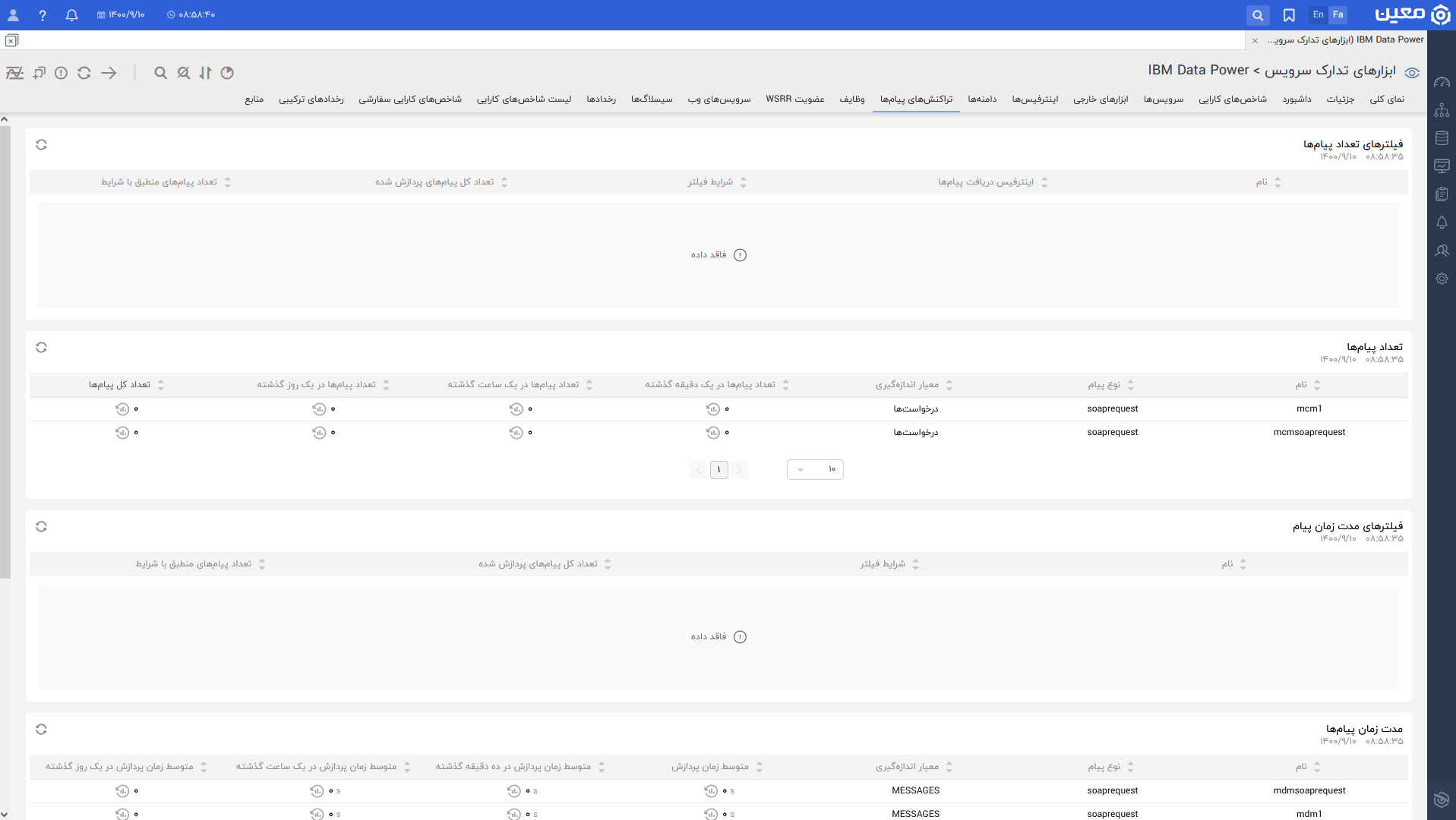Open the نمای کلی tab
This screenshot has height=820, width=1456.
1387,99
